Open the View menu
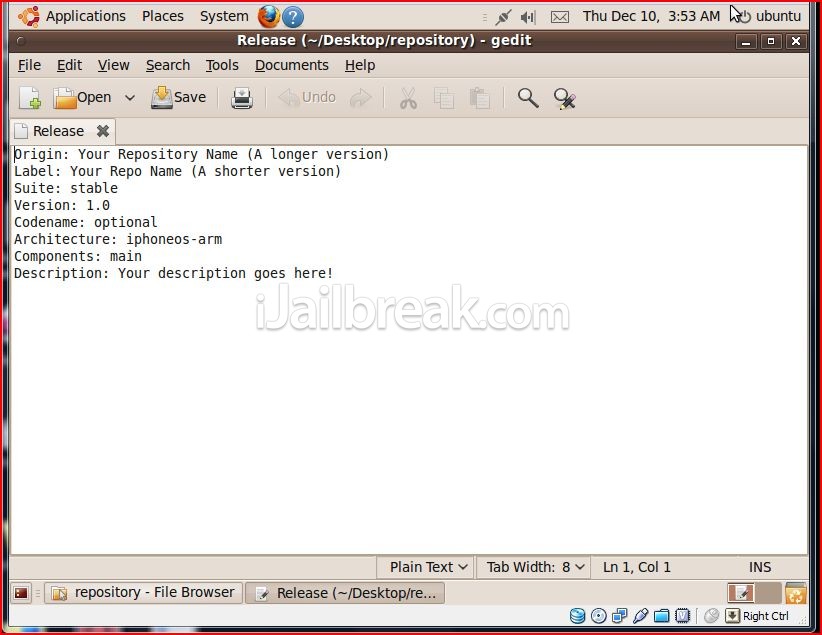This screenshot has height=635, width=822. pyautogui.click(x=113, y=66)
